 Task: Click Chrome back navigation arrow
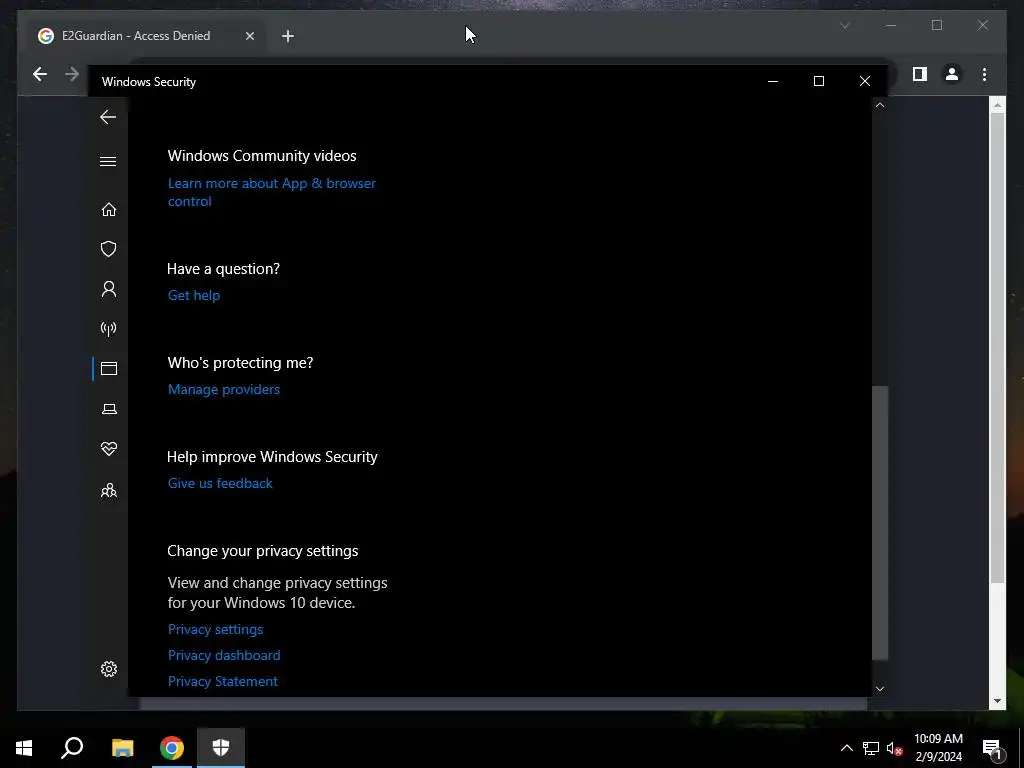point(40,74)
